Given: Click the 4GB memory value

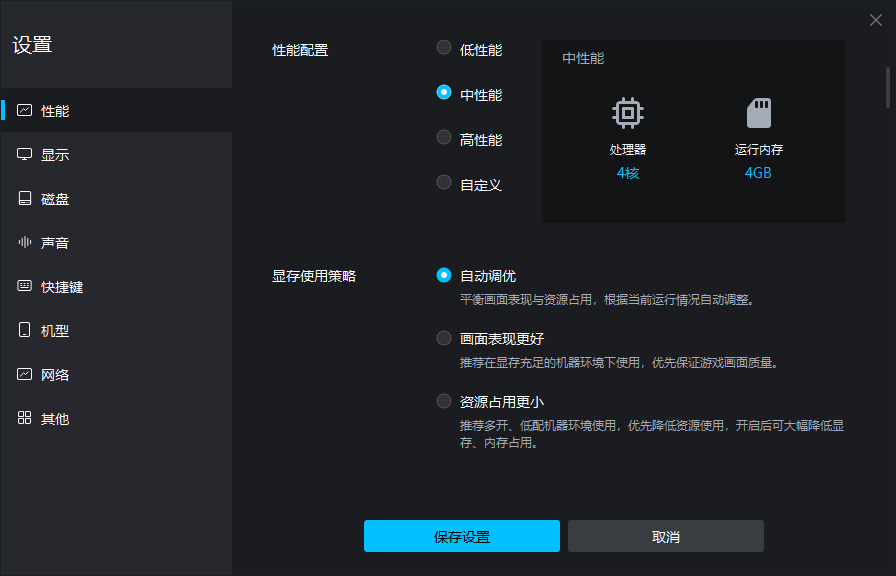Looking at the screenshot, I should click(758, 173).
